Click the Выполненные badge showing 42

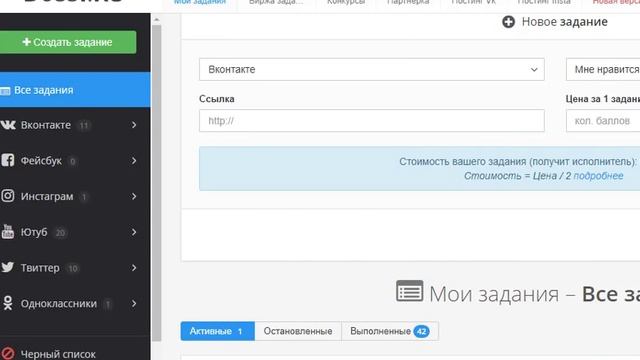pos(421,331)
